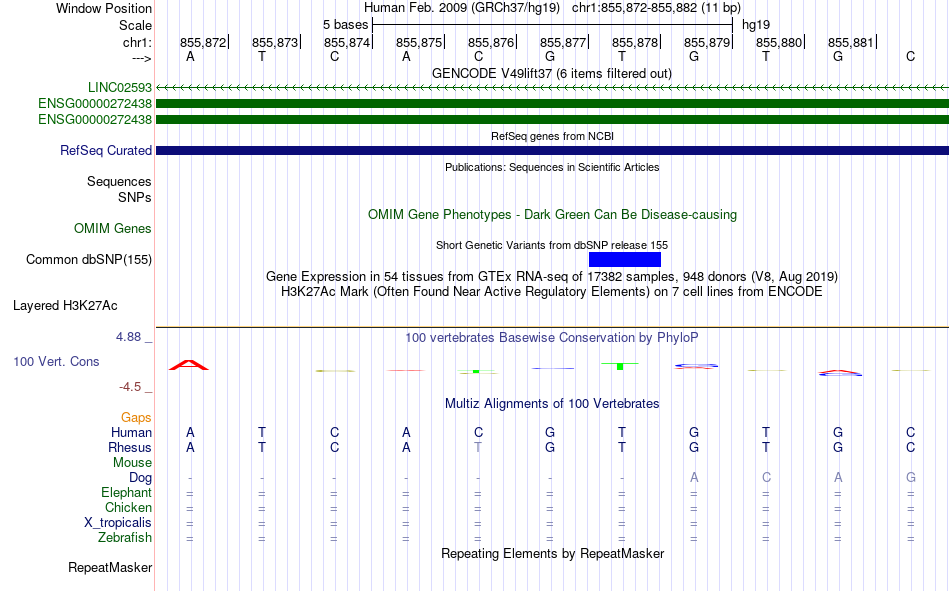Click Short Genetic Variants from dbSNP title

(552, 245)
